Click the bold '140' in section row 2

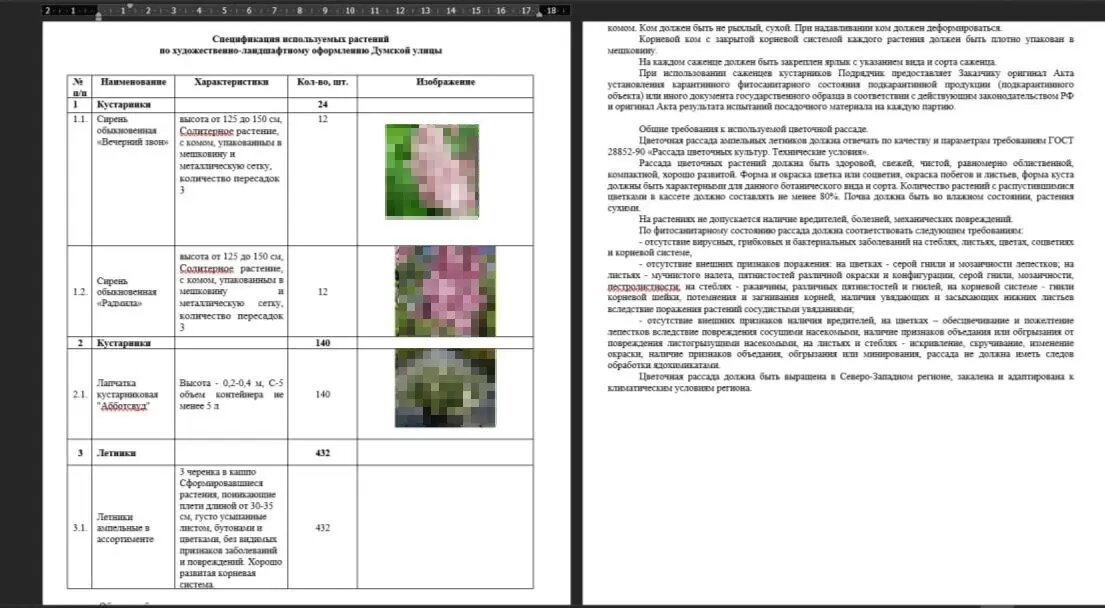(322, 343)
